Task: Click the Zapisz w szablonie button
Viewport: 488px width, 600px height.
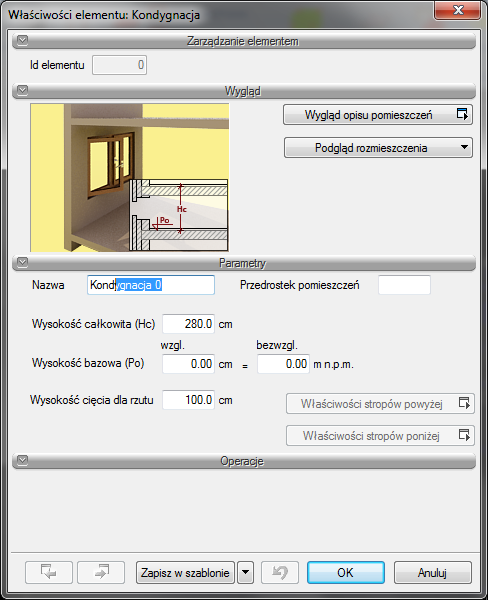Action: coord(185,572)
